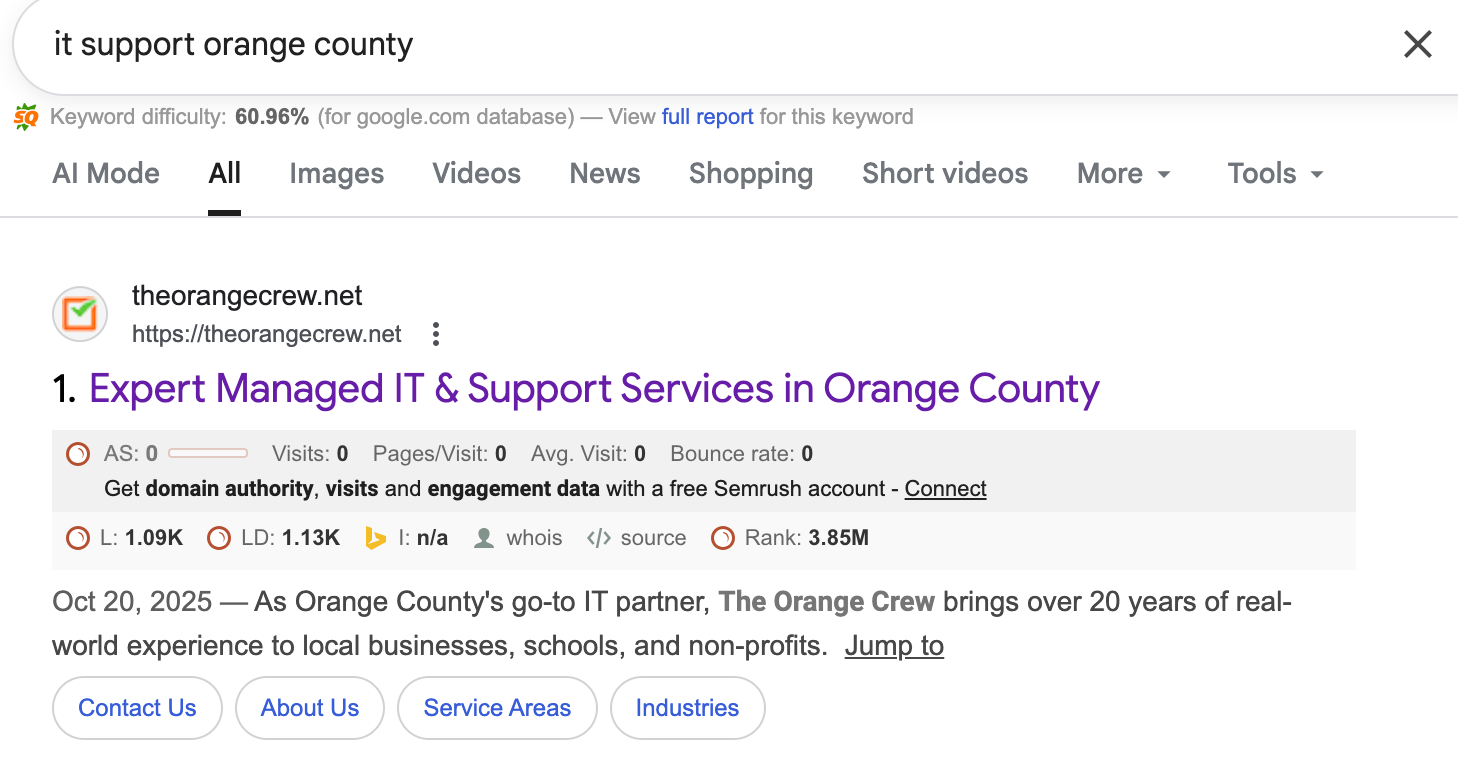The image size is (1458, 772).
Task: View the page source via the source icon
Action: [636, 537]
